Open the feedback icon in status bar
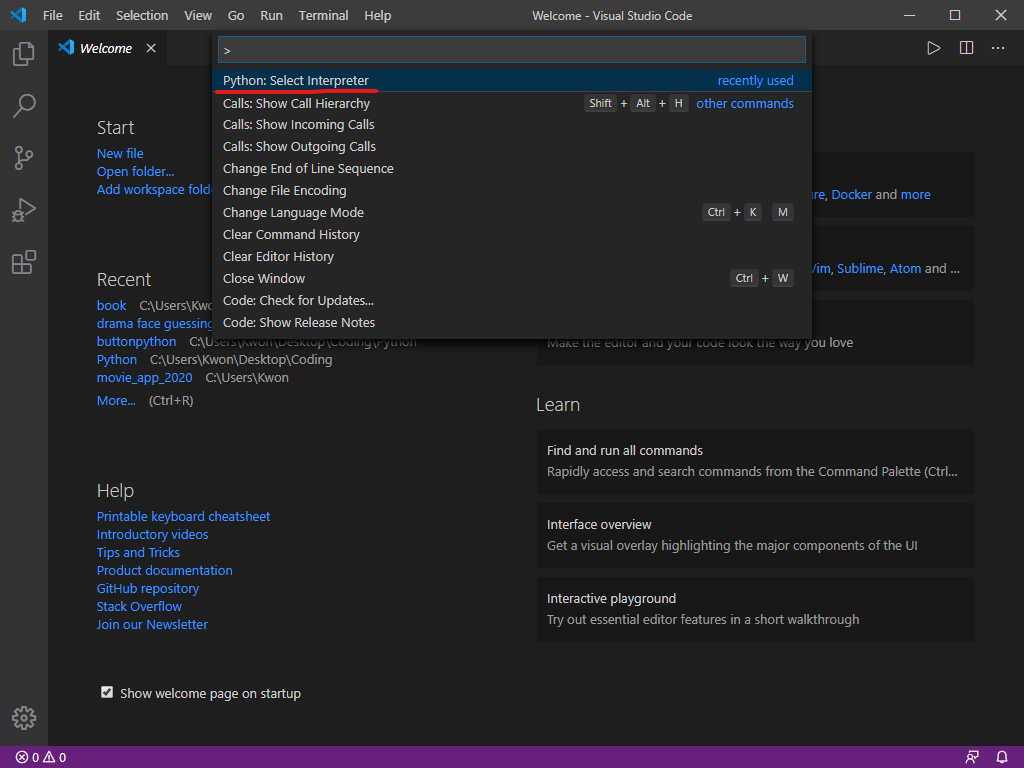The height and width of the screenshot is (768, 1024). [972, 758]
